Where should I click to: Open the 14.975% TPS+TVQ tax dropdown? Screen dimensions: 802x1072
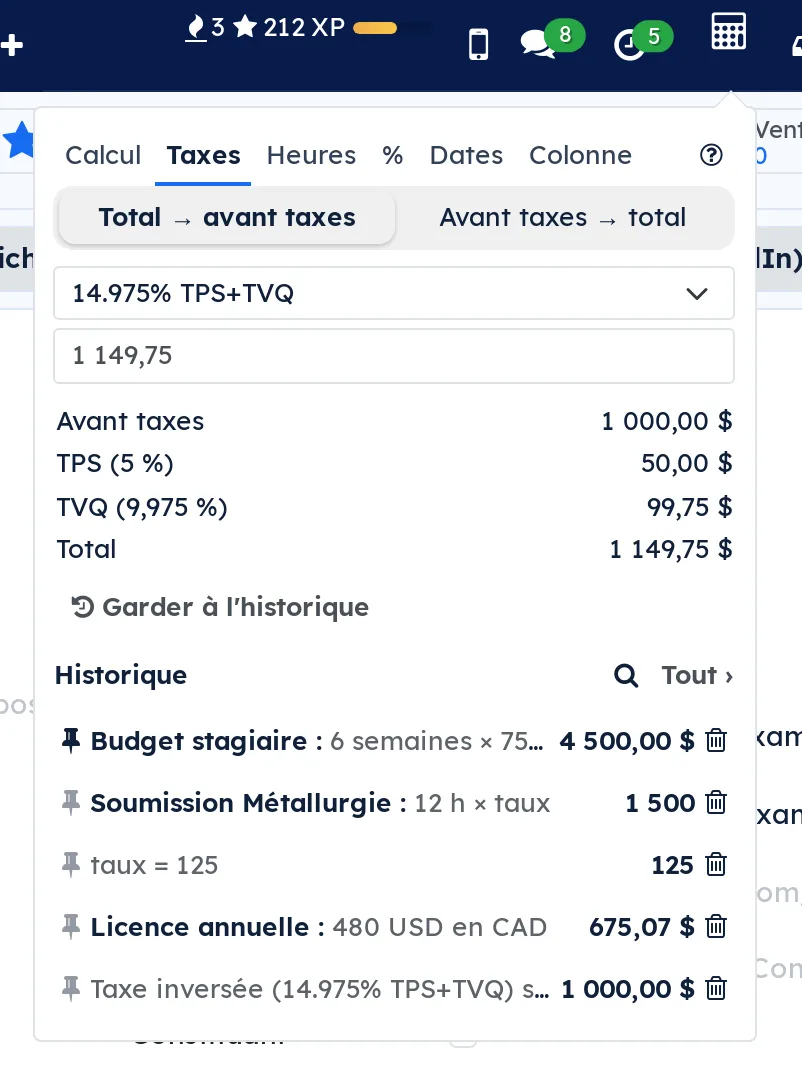pos(394,293)
